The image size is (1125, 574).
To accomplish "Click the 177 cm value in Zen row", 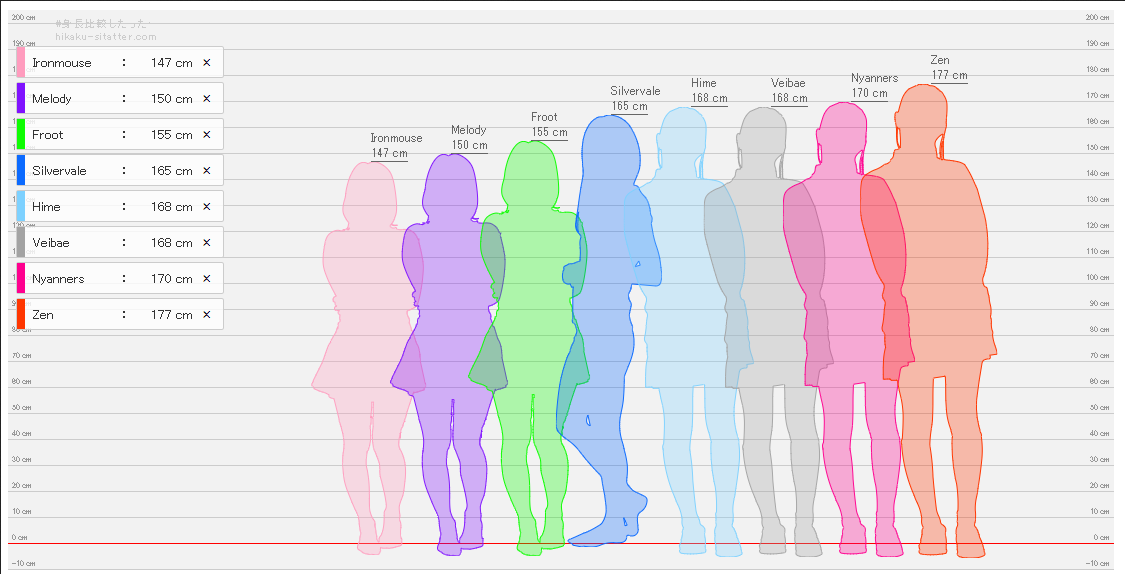I will 171,314.
